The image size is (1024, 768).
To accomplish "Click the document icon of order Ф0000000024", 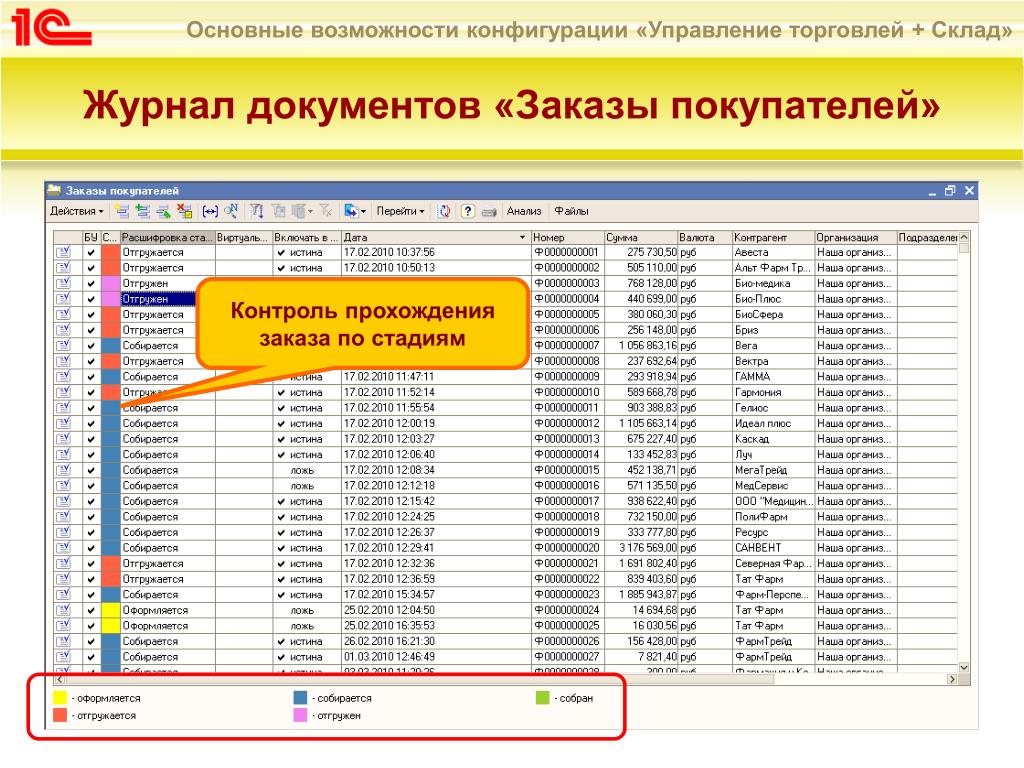I will (63, 610).
